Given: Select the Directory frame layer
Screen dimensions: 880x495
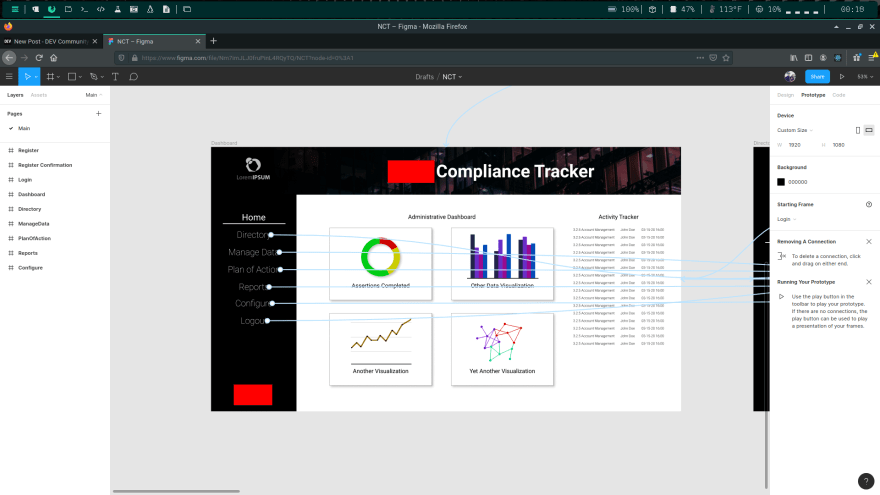Looking at the screenshot, I should click(29, 209).
